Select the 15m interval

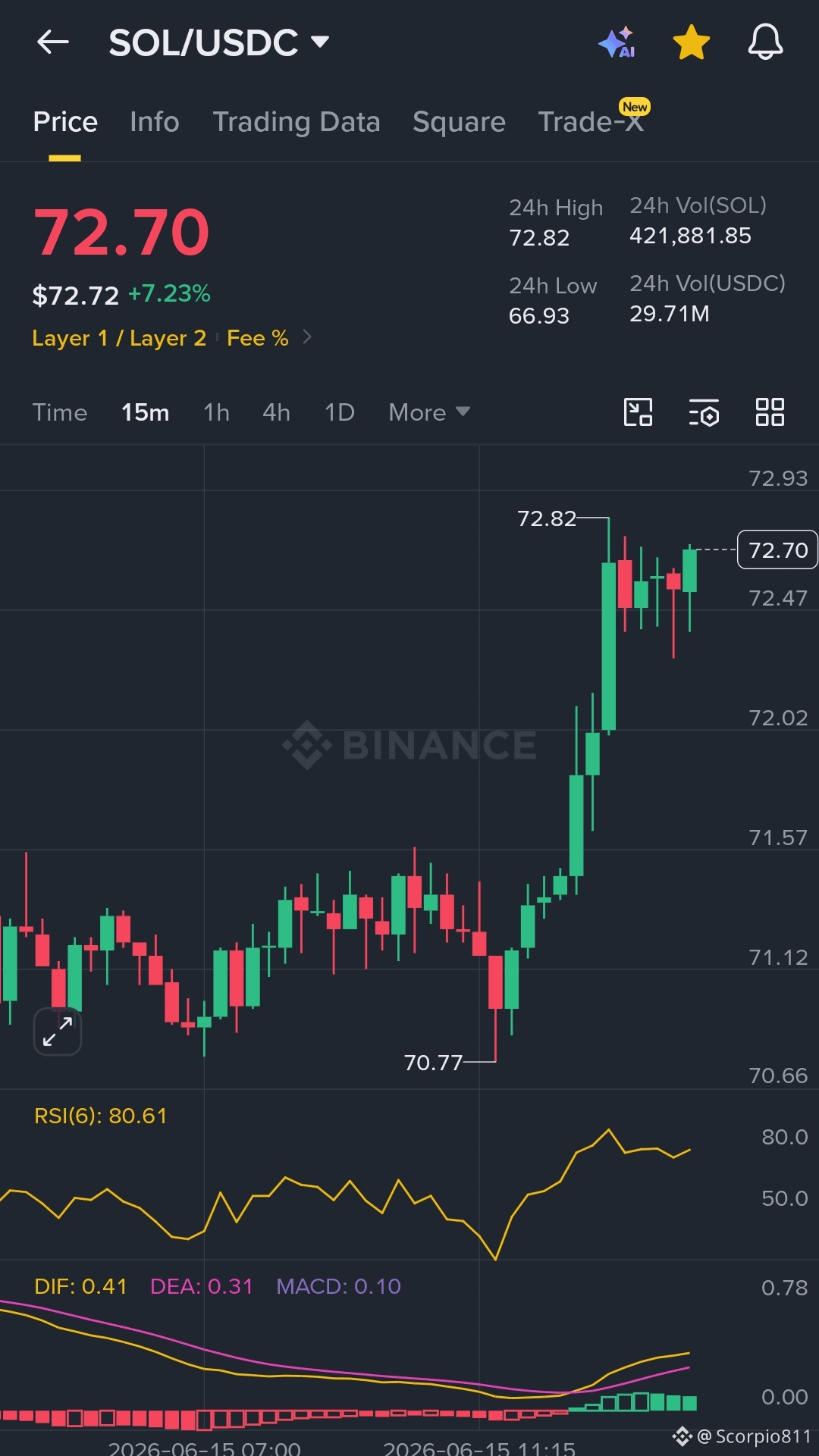coord(146,412)
